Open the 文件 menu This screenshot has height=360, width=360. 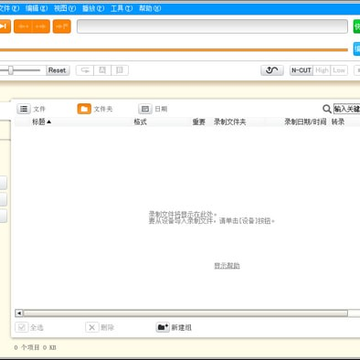[x=9, y=9]
